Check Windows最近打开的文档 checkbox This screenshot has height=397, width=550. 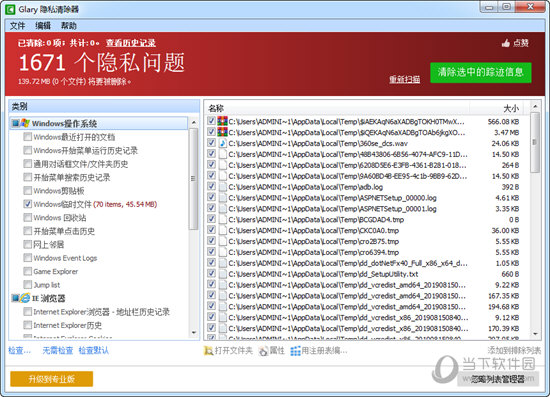point(27,136)
